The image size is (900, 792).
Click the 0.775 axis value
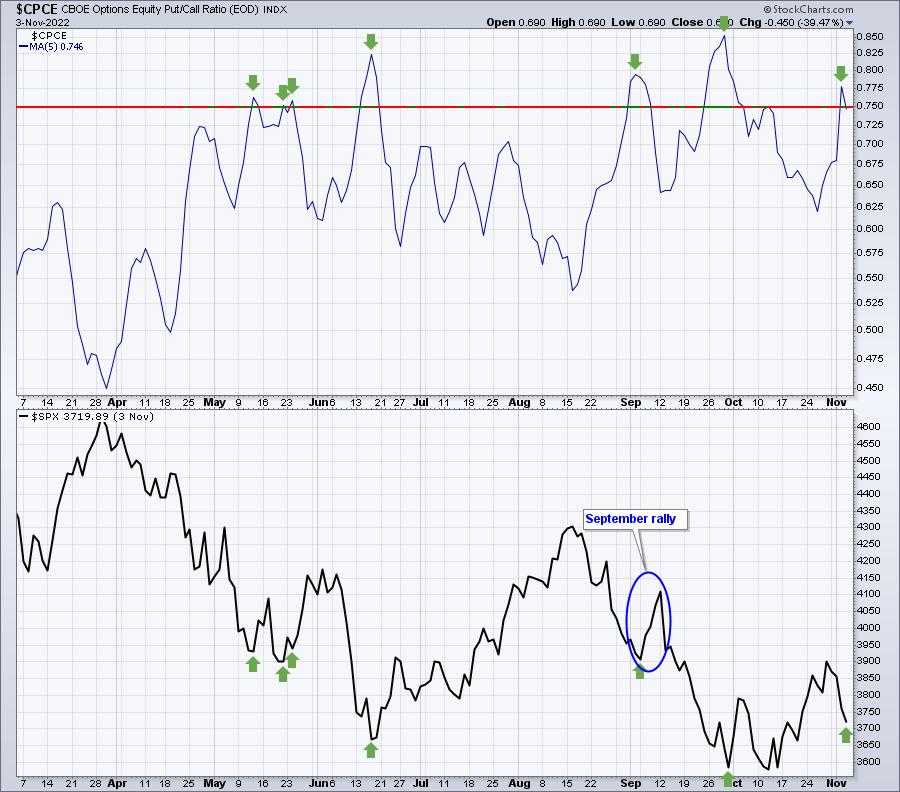click(870, 87)
